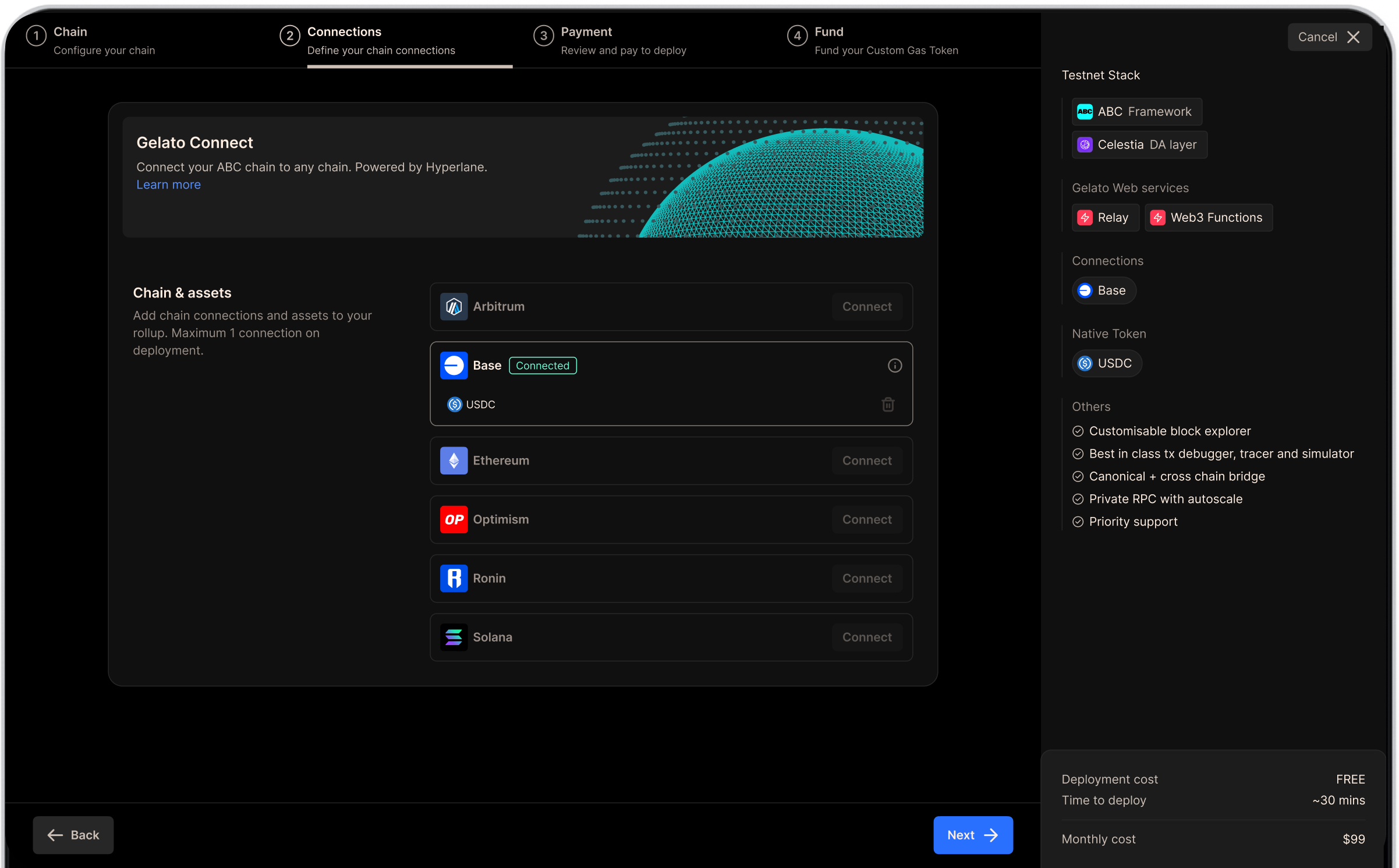
Task: Click the Base chip in Connections sidebar
Action: (1103, 290)
